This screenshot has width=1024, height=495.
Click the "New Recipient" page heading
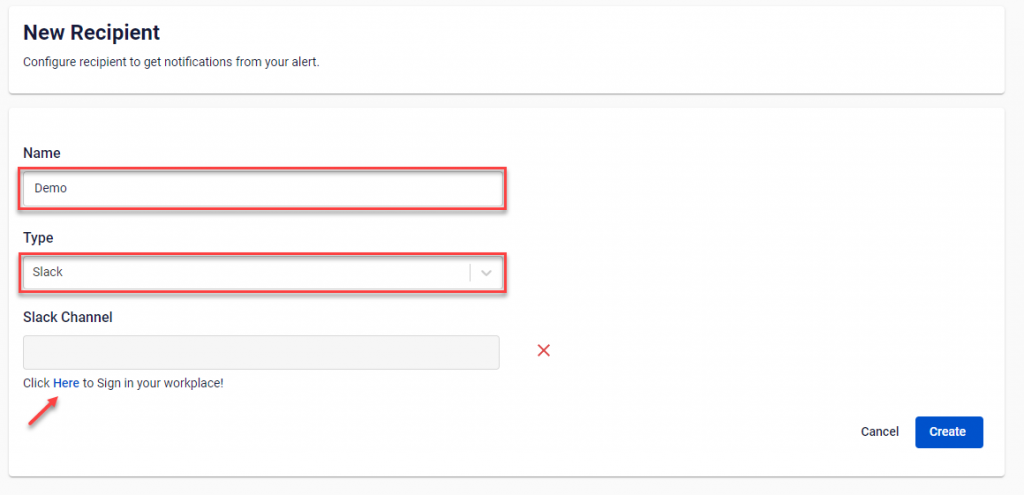pyautogui.click(x=91, y=33)
